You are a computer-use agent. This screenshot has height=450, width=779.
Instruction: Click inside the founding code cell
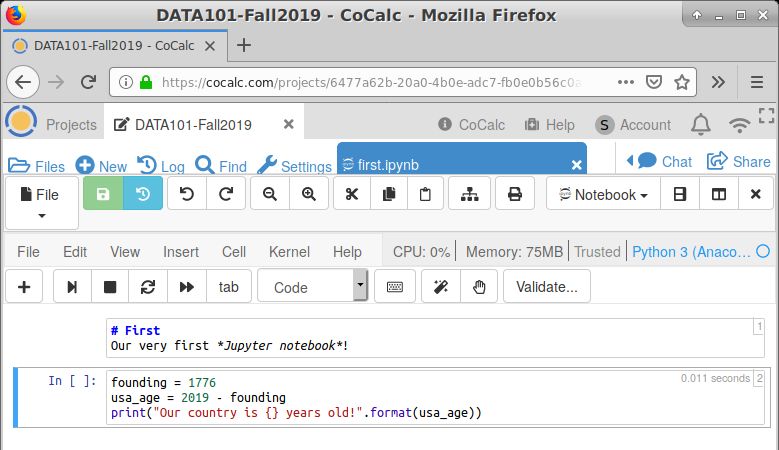click(x=400, y=397)
